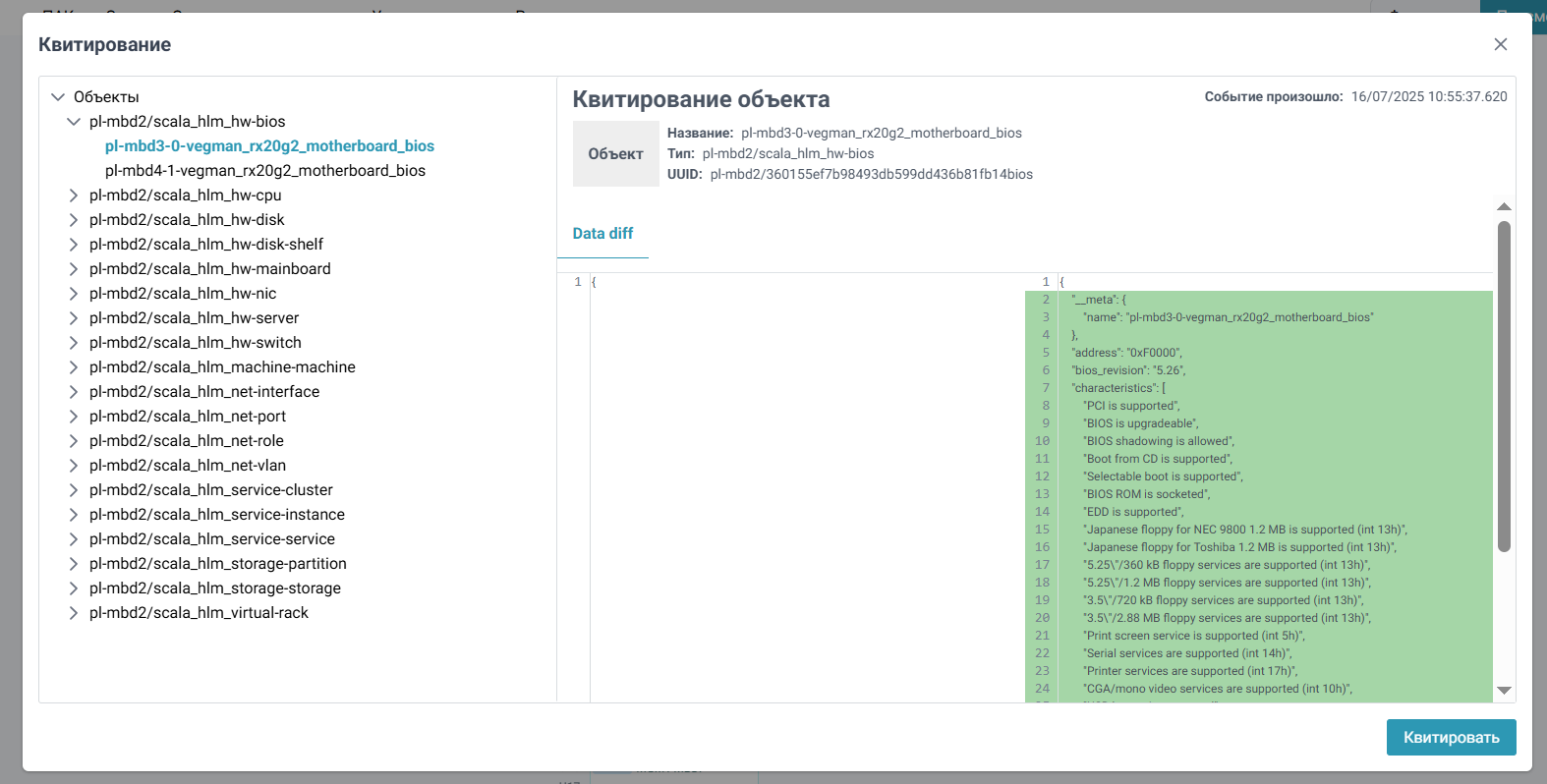Select pl-mbd4-1-vegman_rx20g2_motherboard_bios object
Viewport: 1547px width, 784px height.
coord(265,171)
